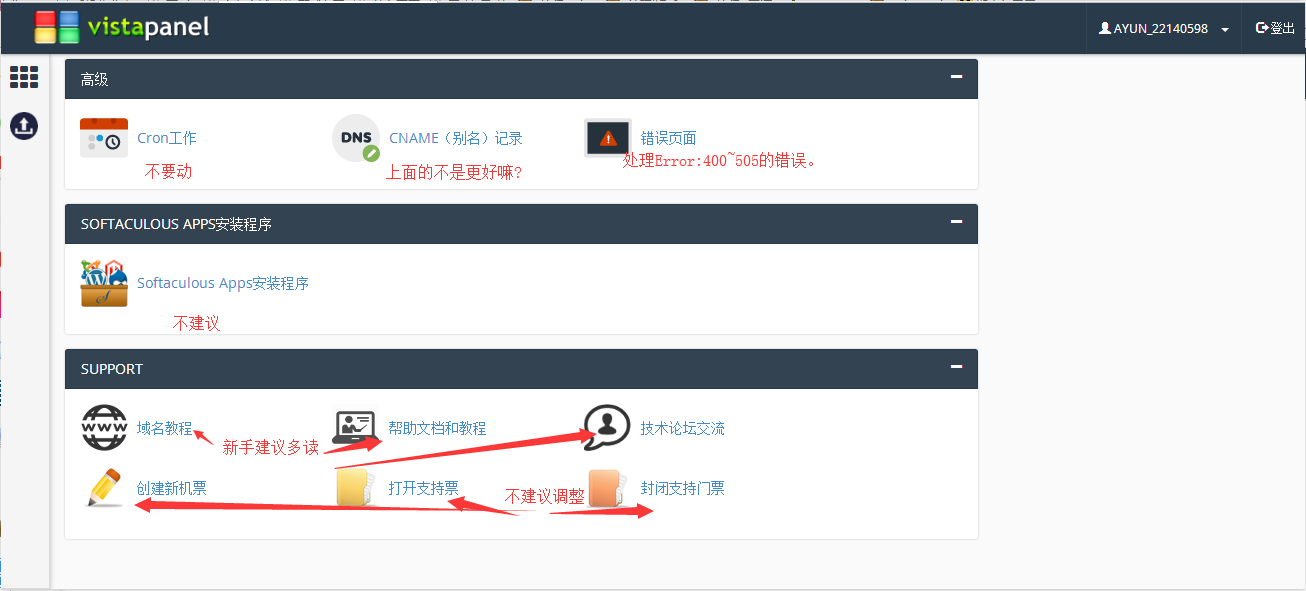The height and width of the screenshot is (591, 1306).
Task: Click the 技术论坛交流 chat bubble icon
Action: pyautogui.click(x=608, y=428)
